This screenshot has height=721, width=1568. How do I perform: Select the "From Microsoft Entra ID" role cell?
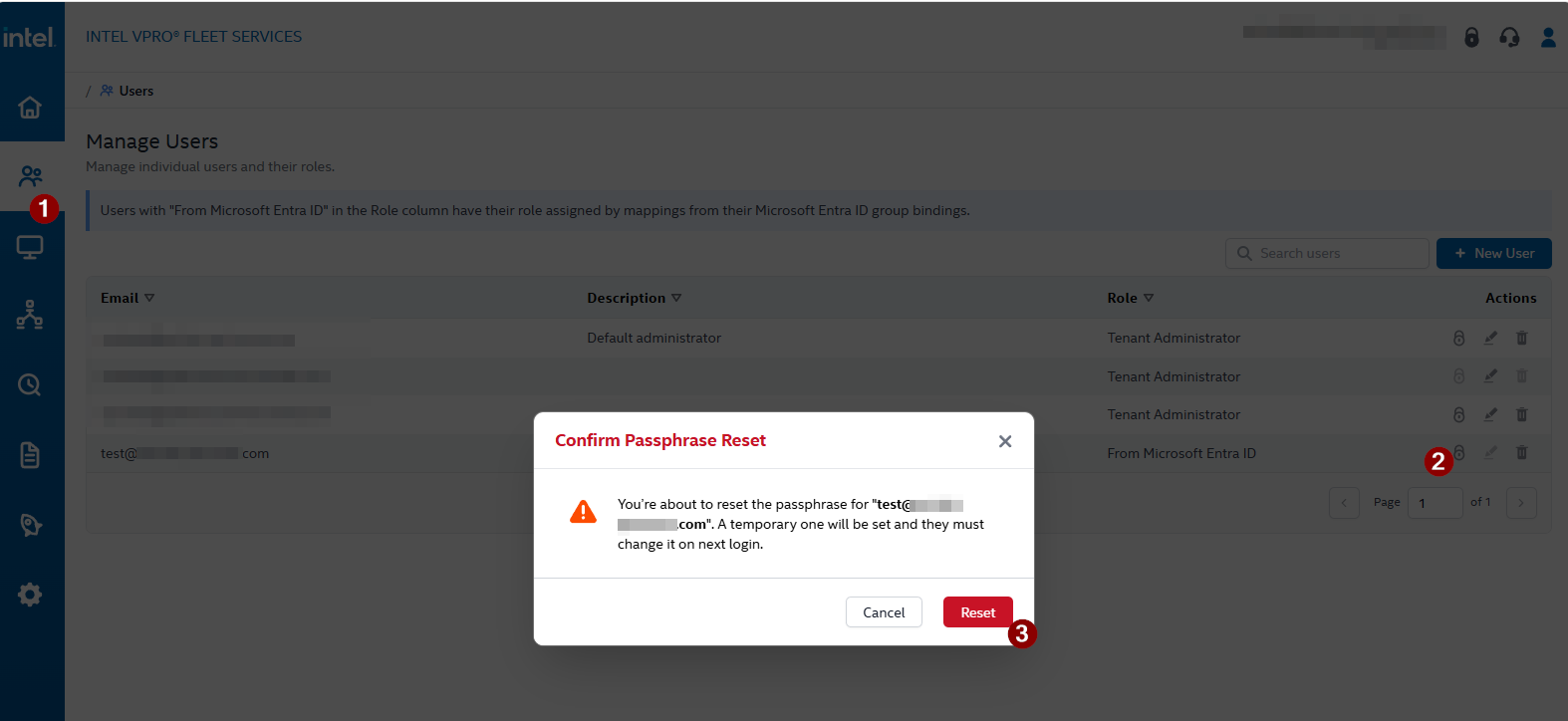point(1181,453)
